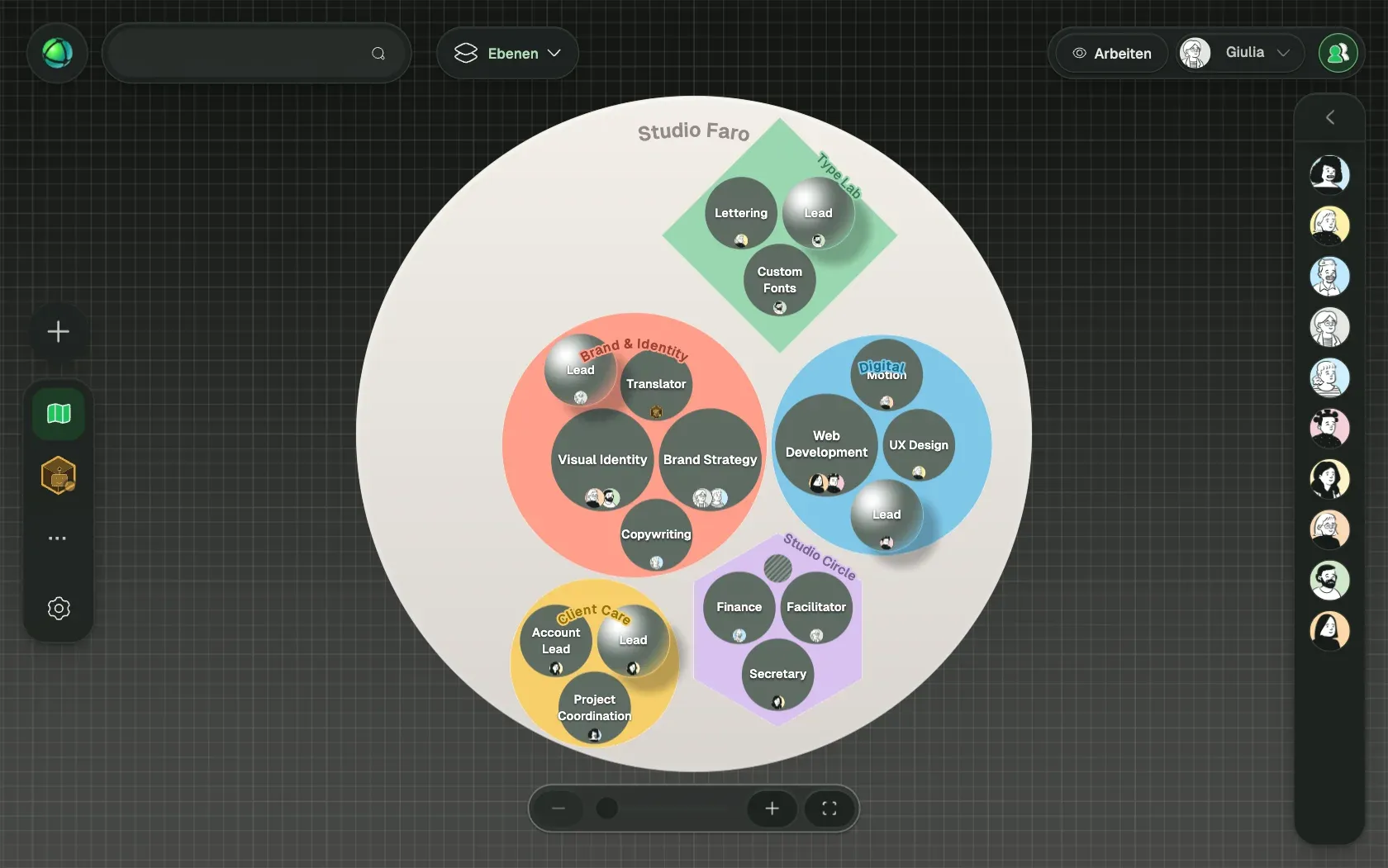The image size is (1388, 868).
Task: Click the green members icon button
Action: (1338, 53)
